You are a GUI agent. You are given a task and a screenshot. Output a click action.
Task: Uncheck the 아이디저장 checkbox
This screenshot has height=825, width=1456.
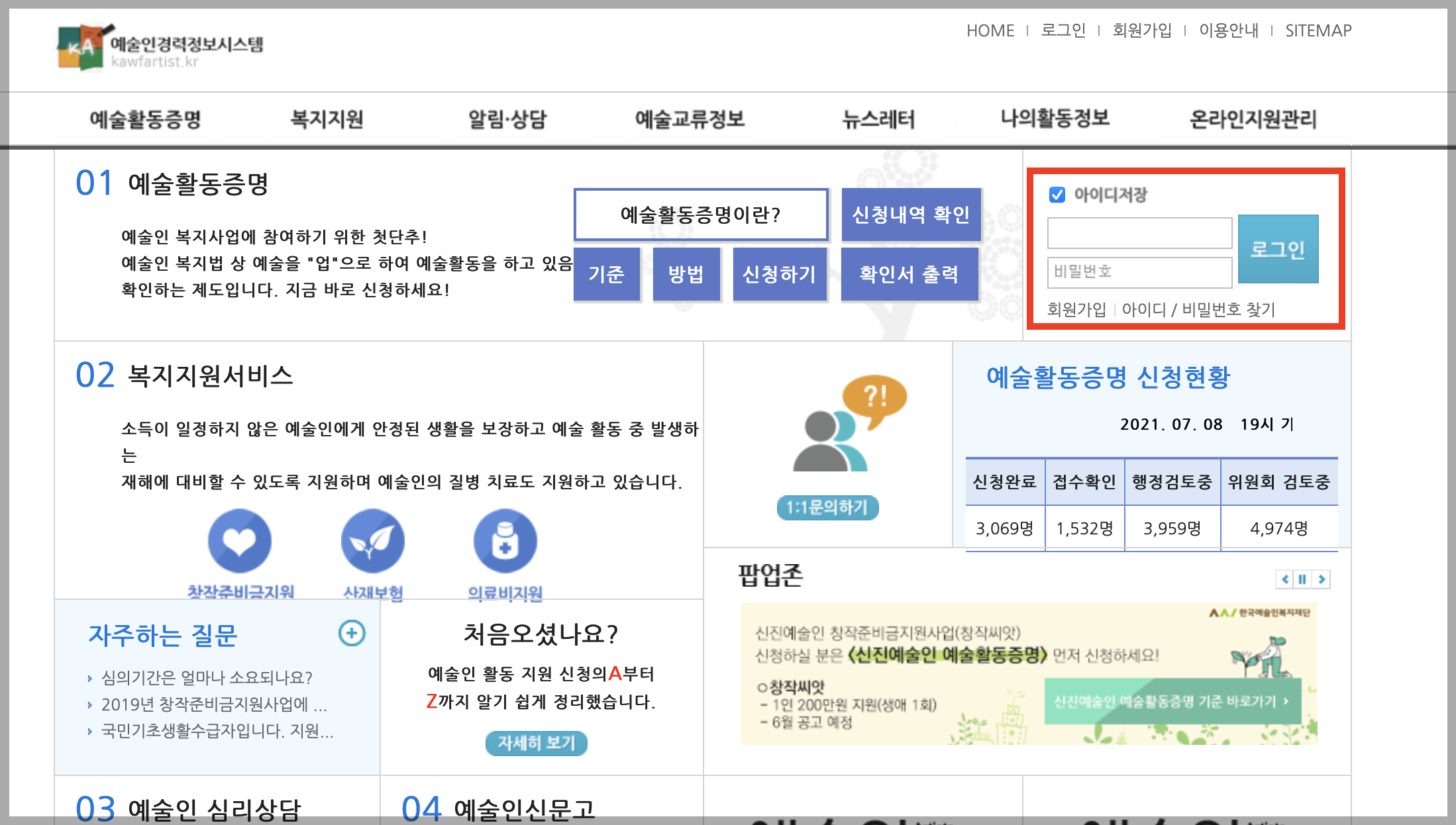tap(1057, 195)
